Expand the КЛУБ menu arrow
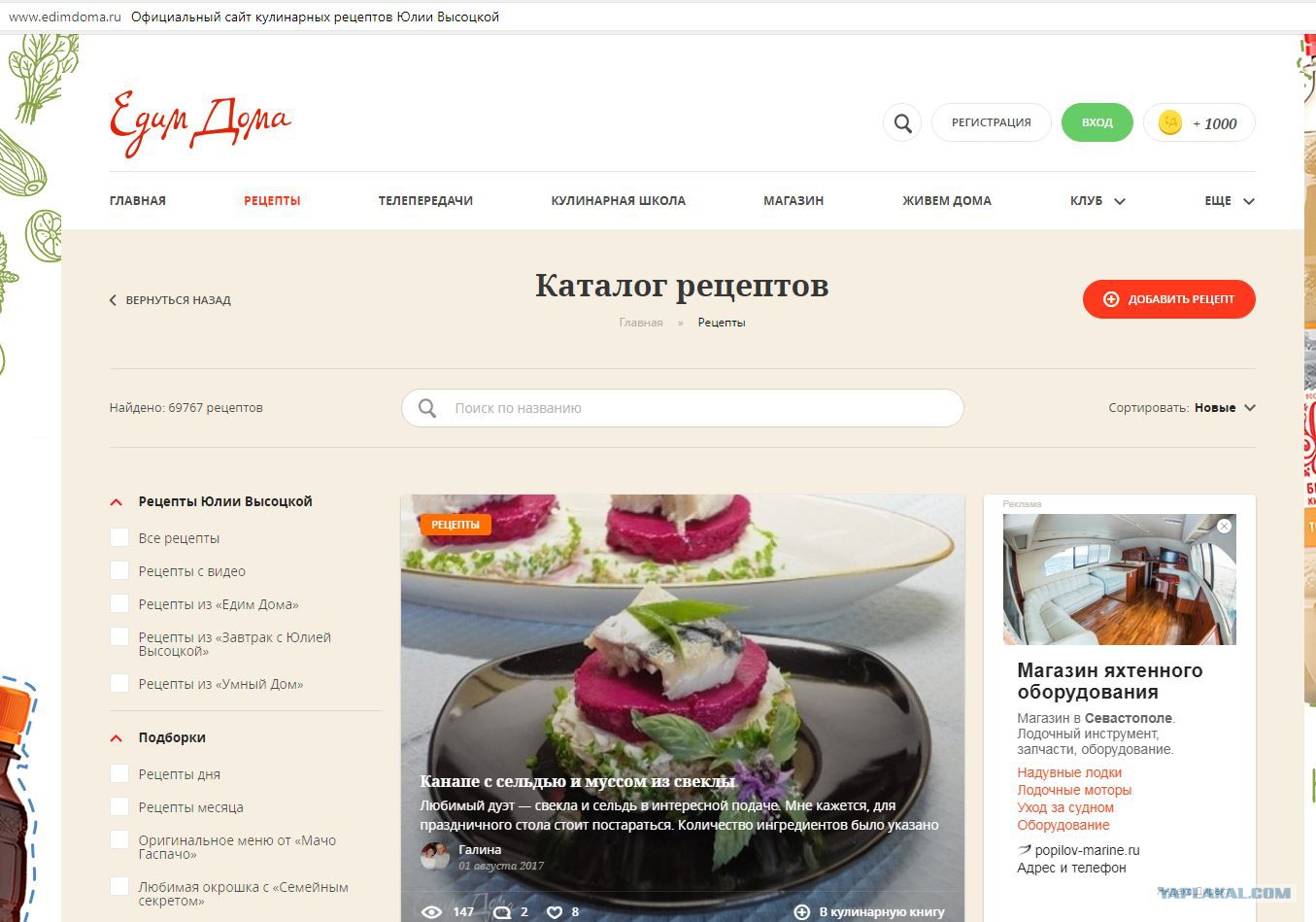This screenshot has height=922, width=1316. point(1120,201)
